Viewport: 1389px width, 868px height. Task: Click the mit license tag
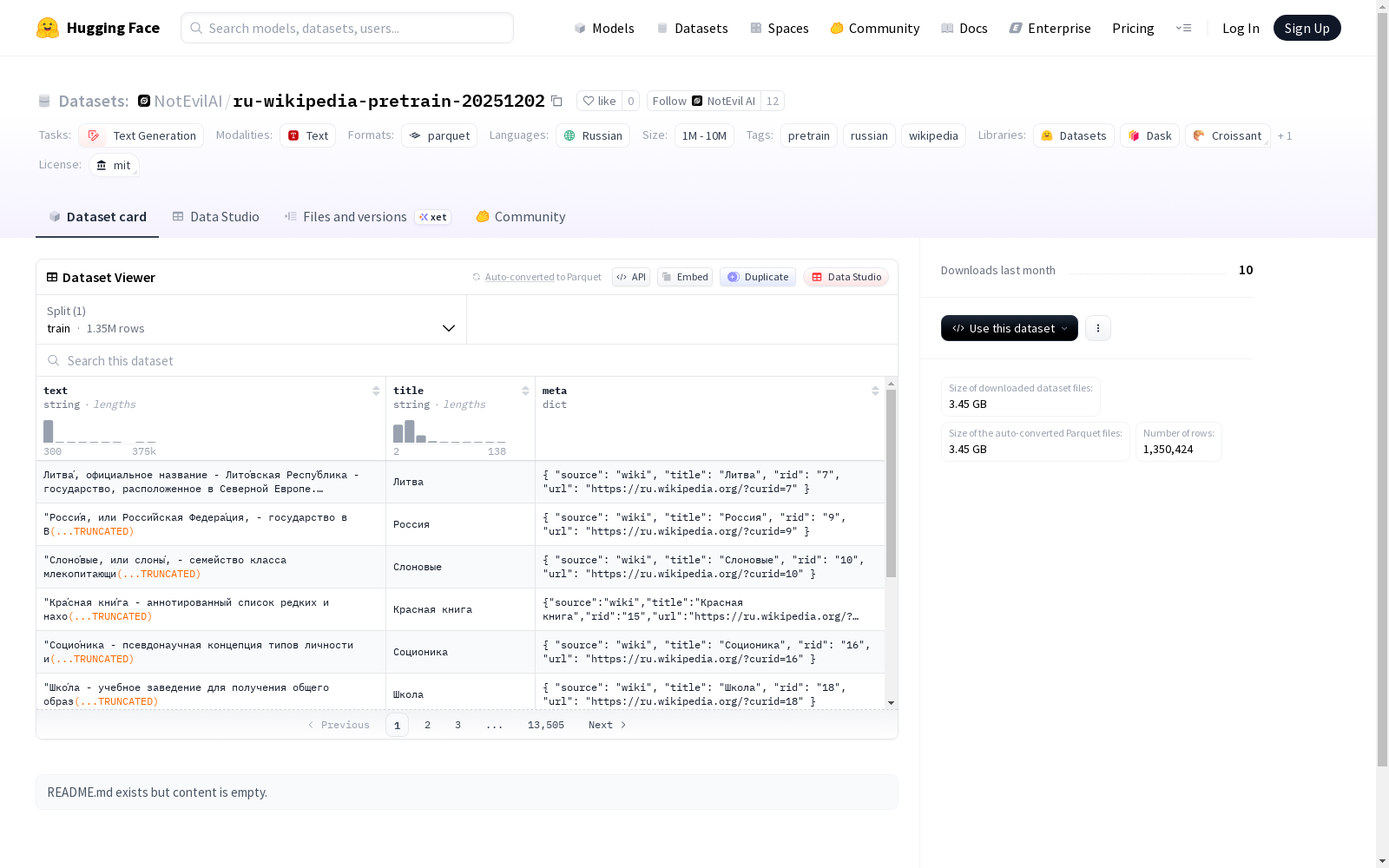(x=114, y=165)
